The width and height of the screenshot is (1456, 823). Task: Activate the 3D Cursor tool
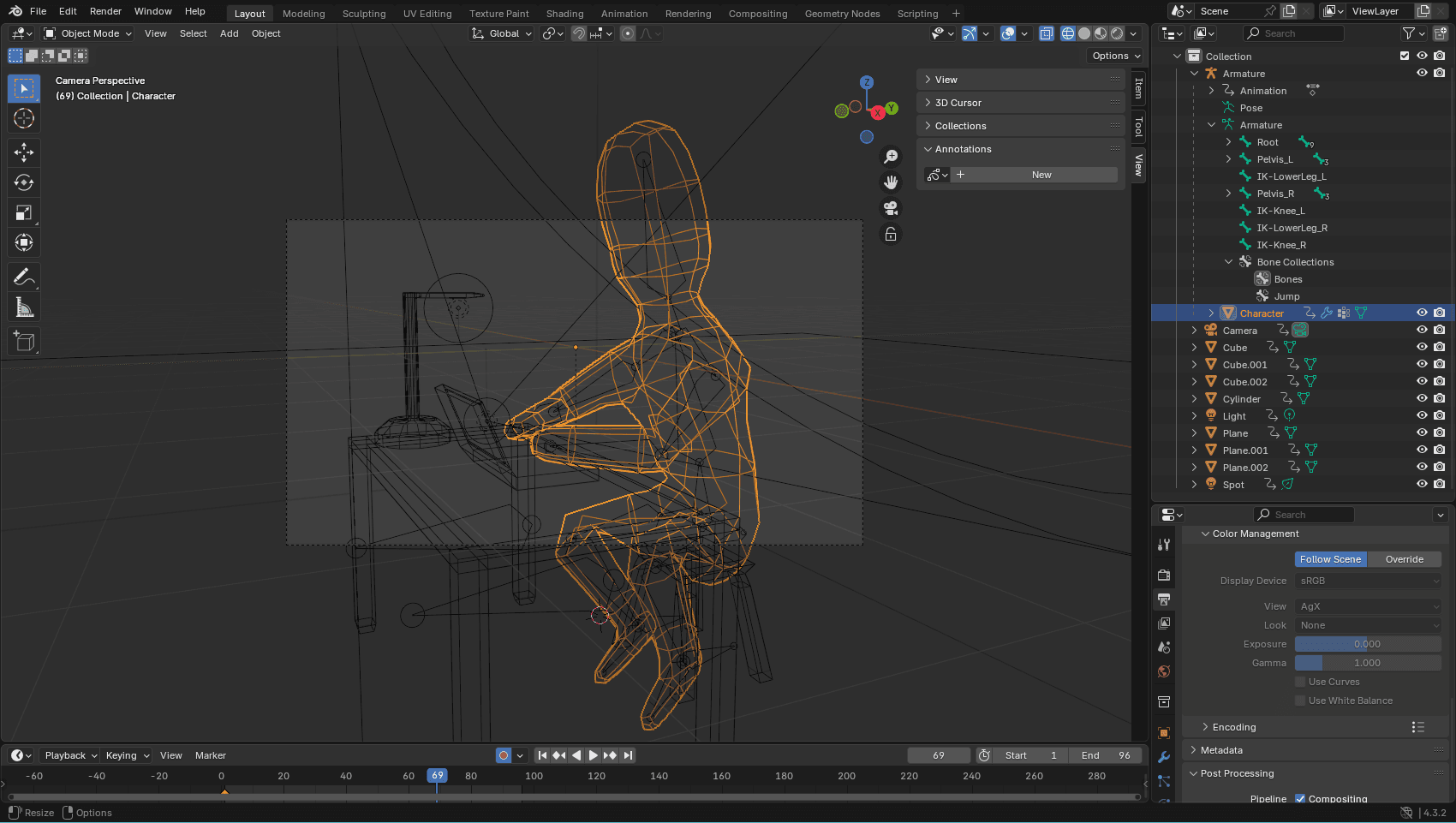[x=24, y=118]
